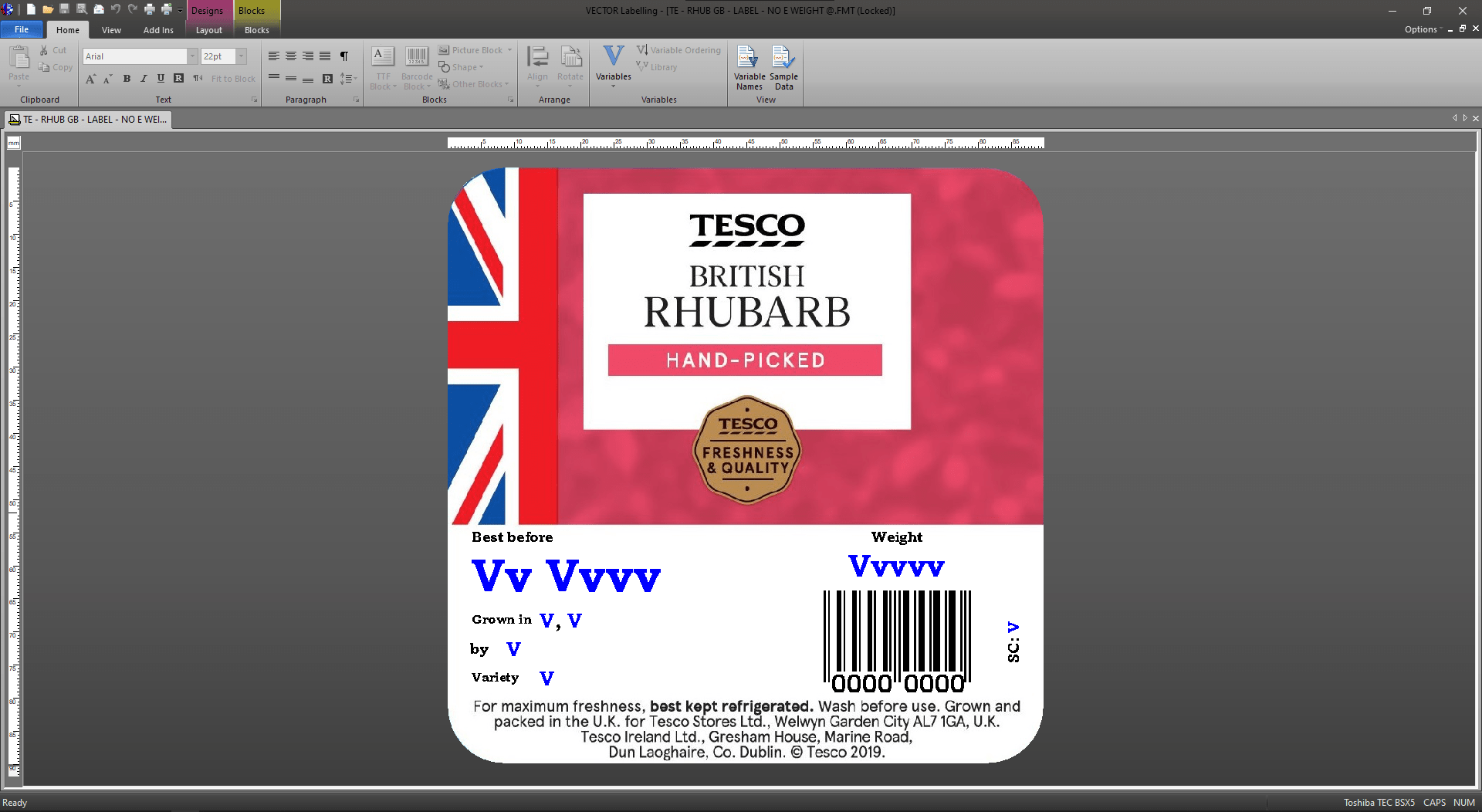1482x812 pixels.
Task: Set vertical alignment to bottom
Action: 308,79
